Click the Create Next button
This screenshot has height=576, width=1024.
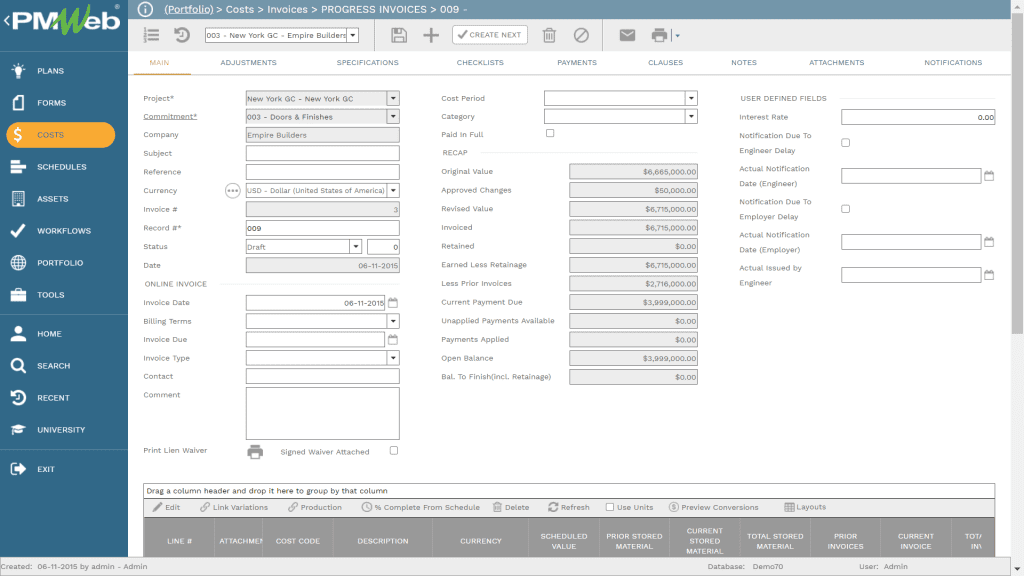[x=490, y=35]
